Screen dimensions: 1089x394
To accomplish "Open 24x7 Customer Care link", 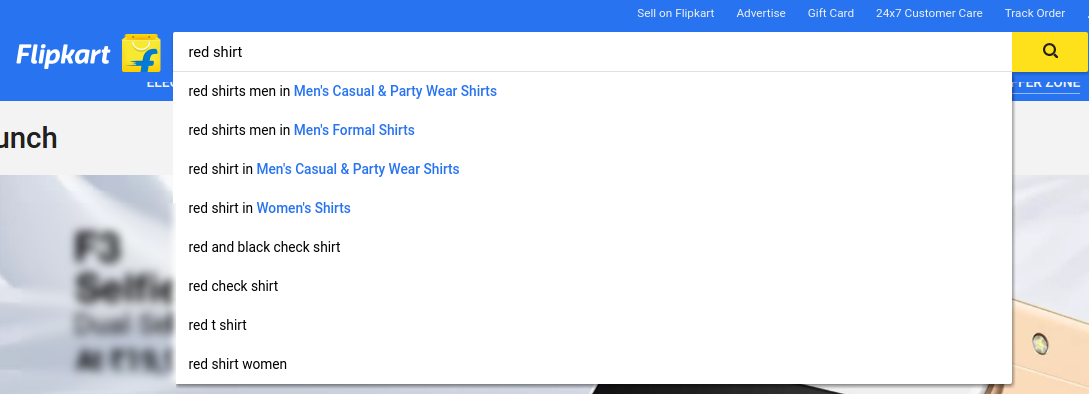I will click(x=929, y=13).
